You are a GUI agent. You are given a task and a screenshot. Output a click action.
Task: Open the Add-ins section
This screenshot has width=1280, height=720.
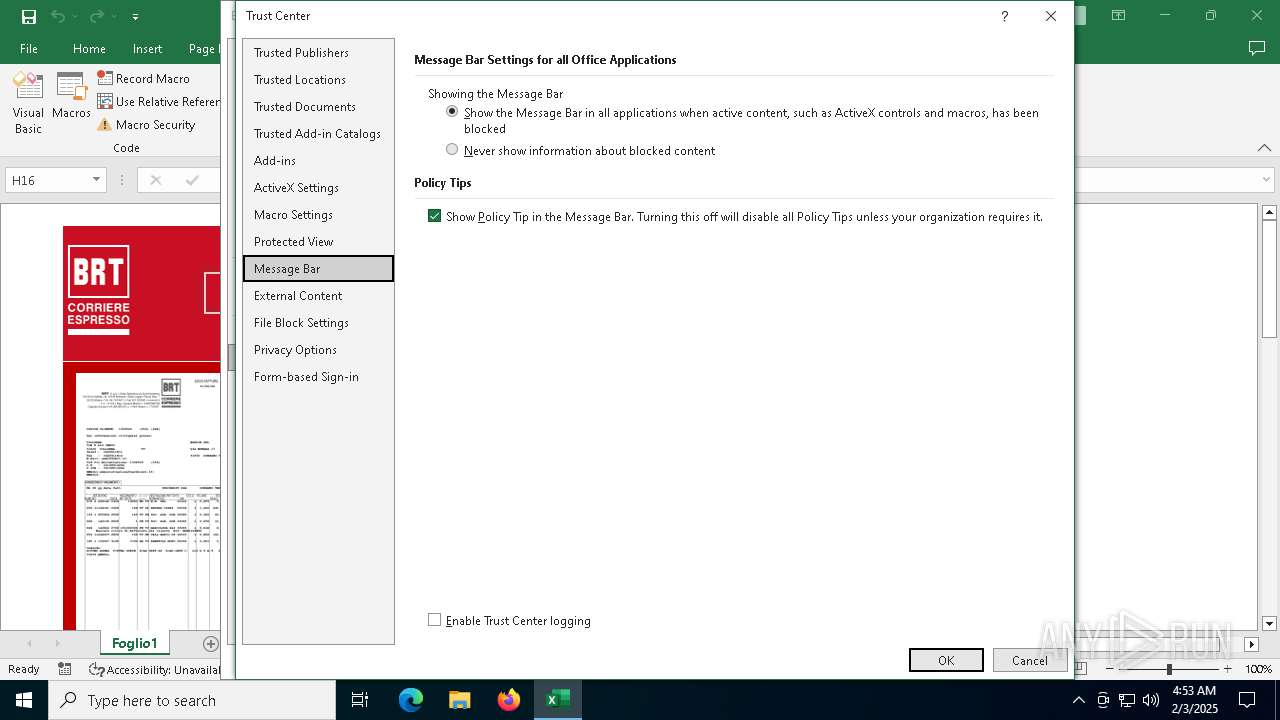[x=318, y=160]
